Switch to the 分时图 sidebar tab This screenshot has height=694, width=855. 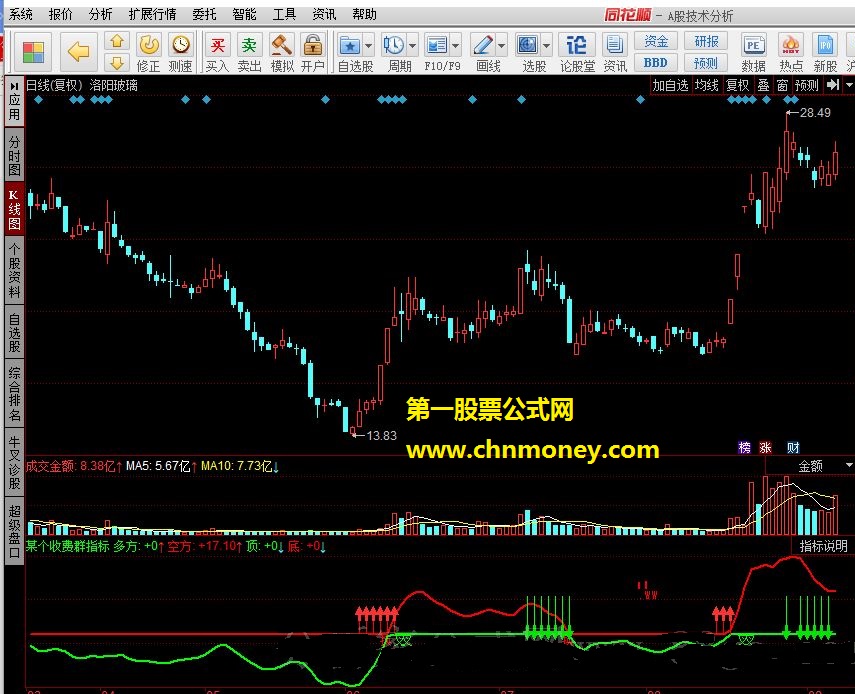(x=14, y=155)
